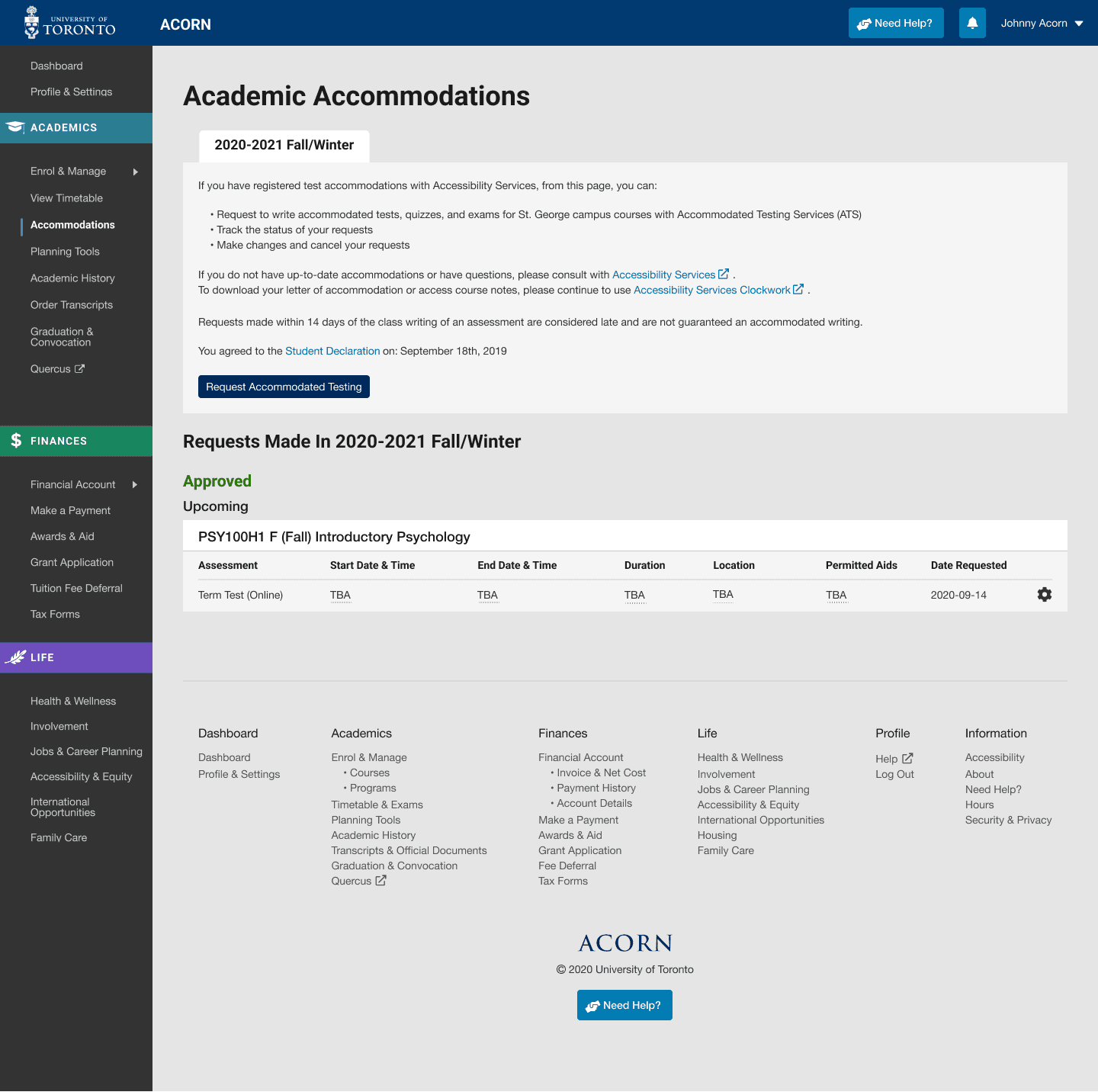Image resolution: width=1098 pixels, height=1092 pixels.
Task: Click the Need Help? button in header
Action: [896, 23]
